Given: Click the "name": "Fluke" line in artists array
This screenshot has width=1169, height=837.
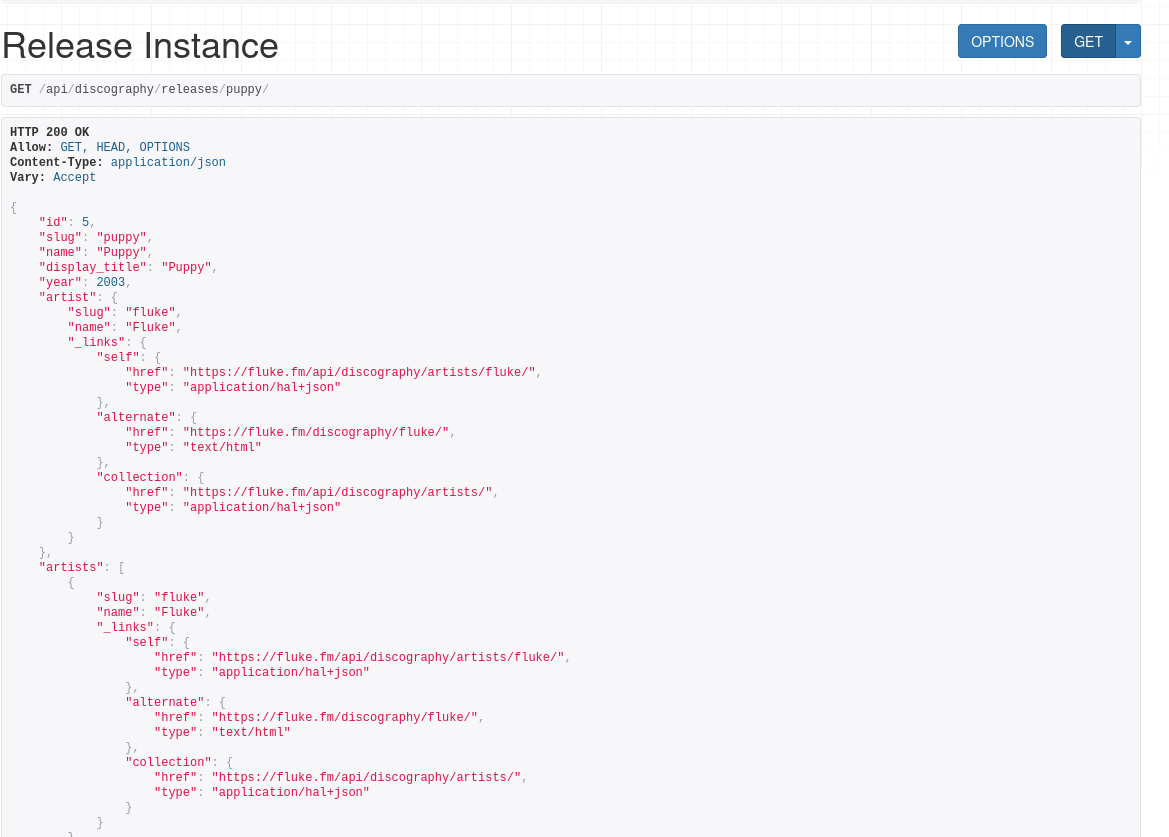Looking at the screenshot, I should tap(154, 613).
